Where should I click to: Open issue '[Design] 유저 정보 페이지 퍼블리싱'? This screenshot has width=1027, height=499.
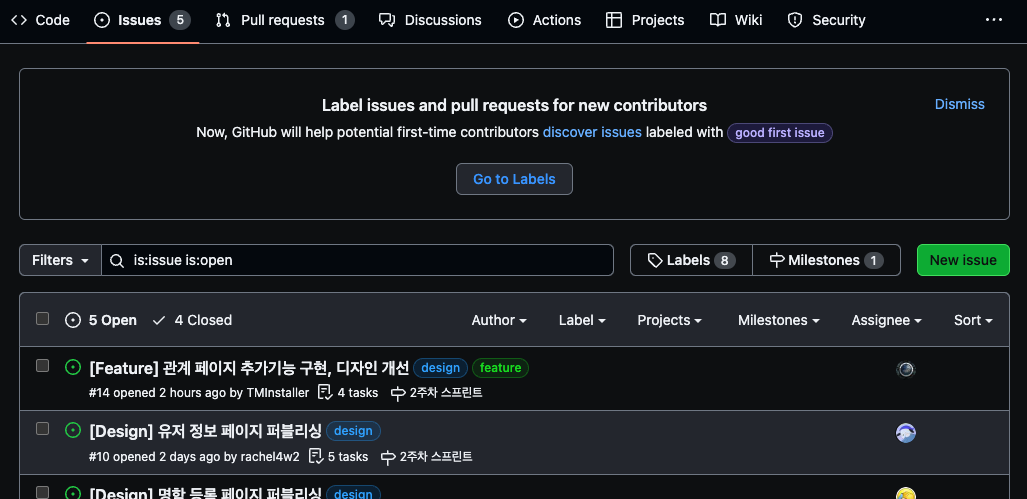pyautogui.click(x=206, y=431)
